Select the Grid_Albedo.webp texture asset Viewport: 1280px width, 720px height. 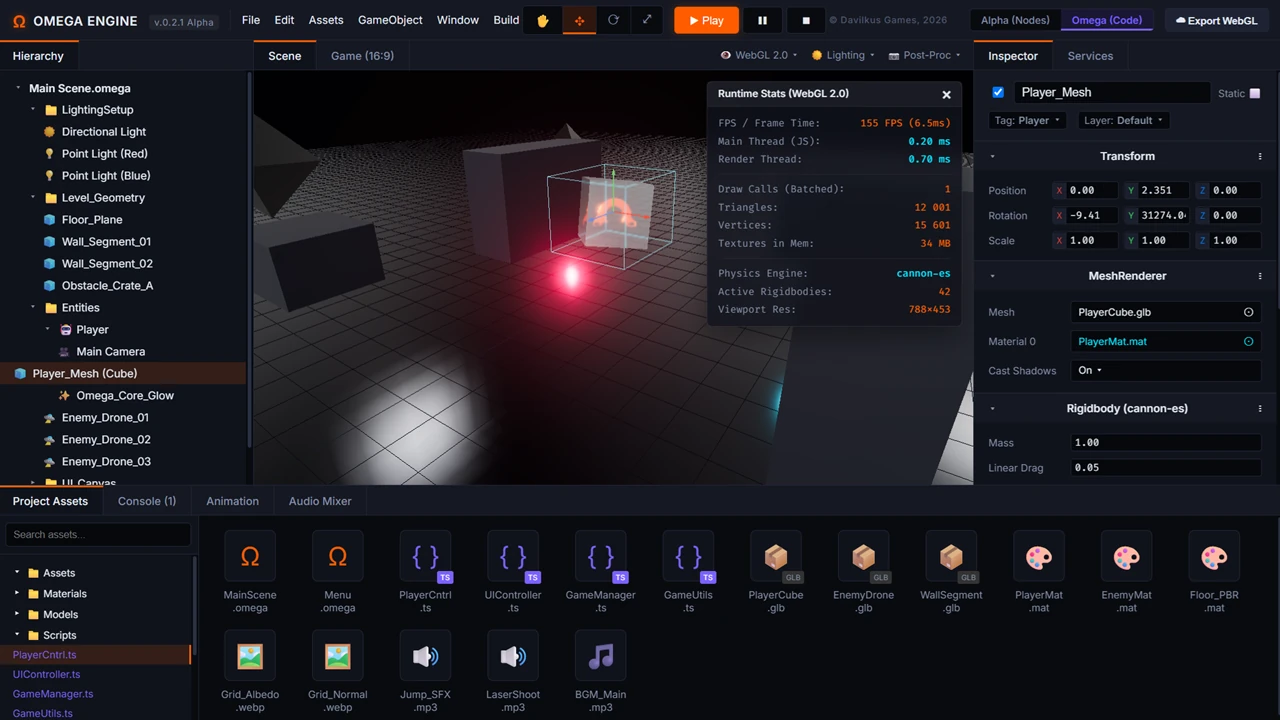click(250, 656)
